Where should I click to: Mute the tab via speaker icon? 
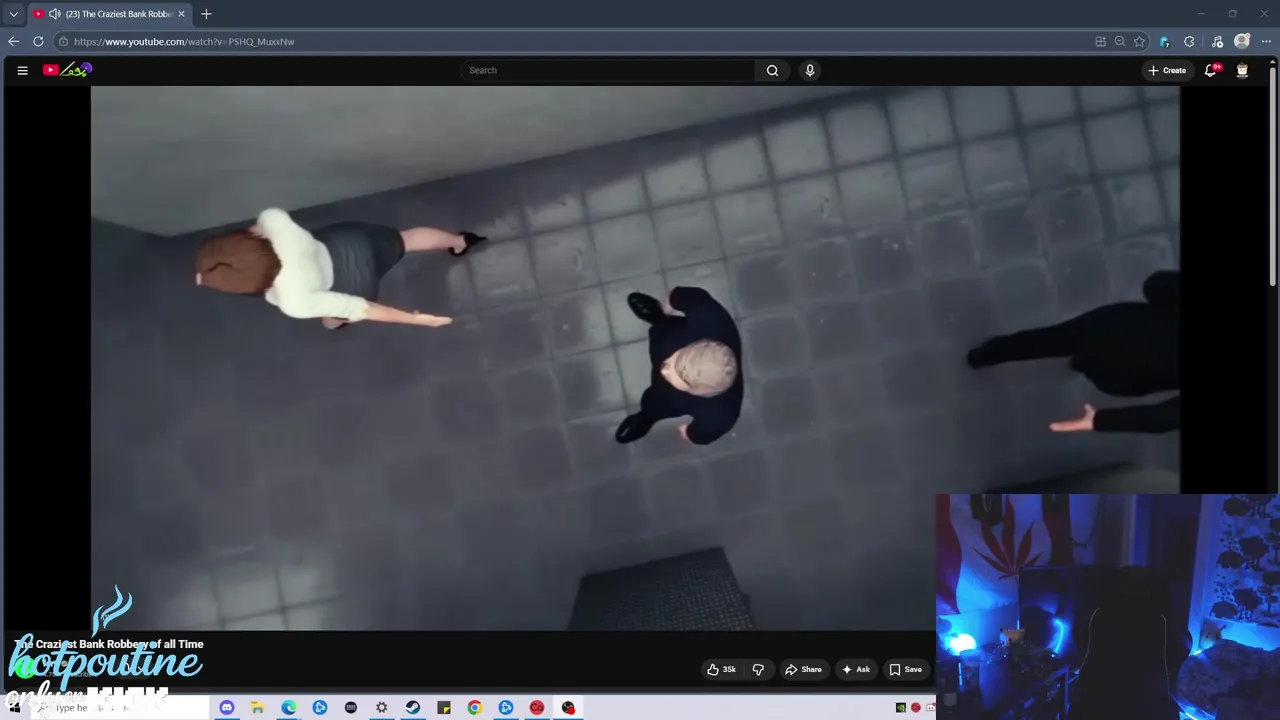pos(54,14)
